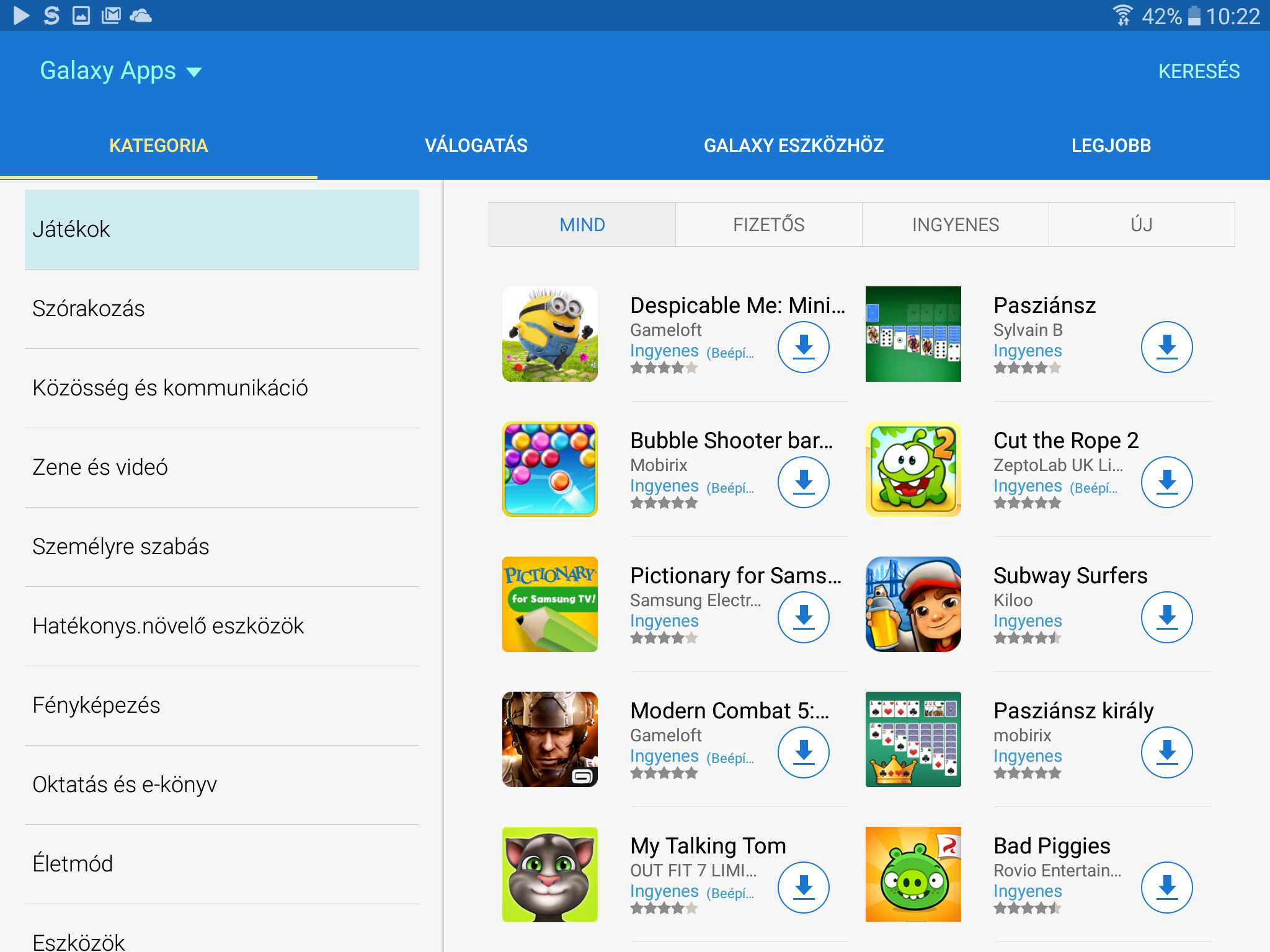Download Cut the Rope 2
Viewport: 1270px width, 952px height.
(1166, 482)
